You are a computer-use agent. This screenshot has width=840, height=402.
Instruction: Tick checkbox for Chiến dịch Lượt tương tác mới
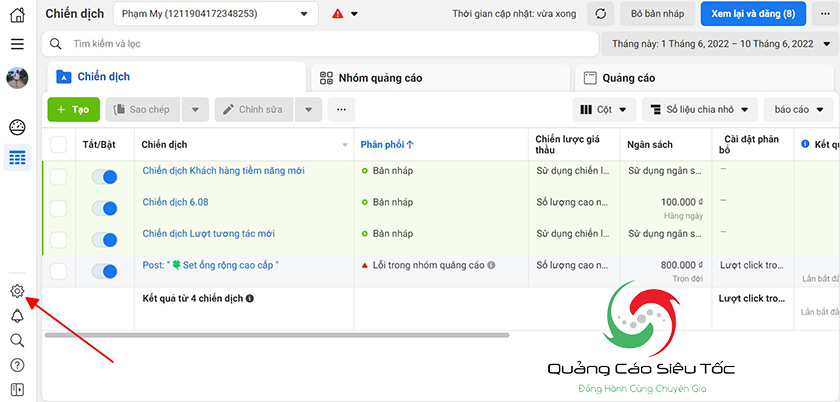pos(58,240)
